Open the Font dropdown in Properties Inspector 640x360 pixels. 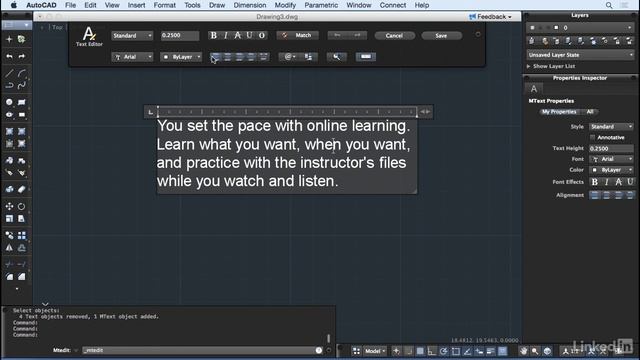tap(611, 159)
